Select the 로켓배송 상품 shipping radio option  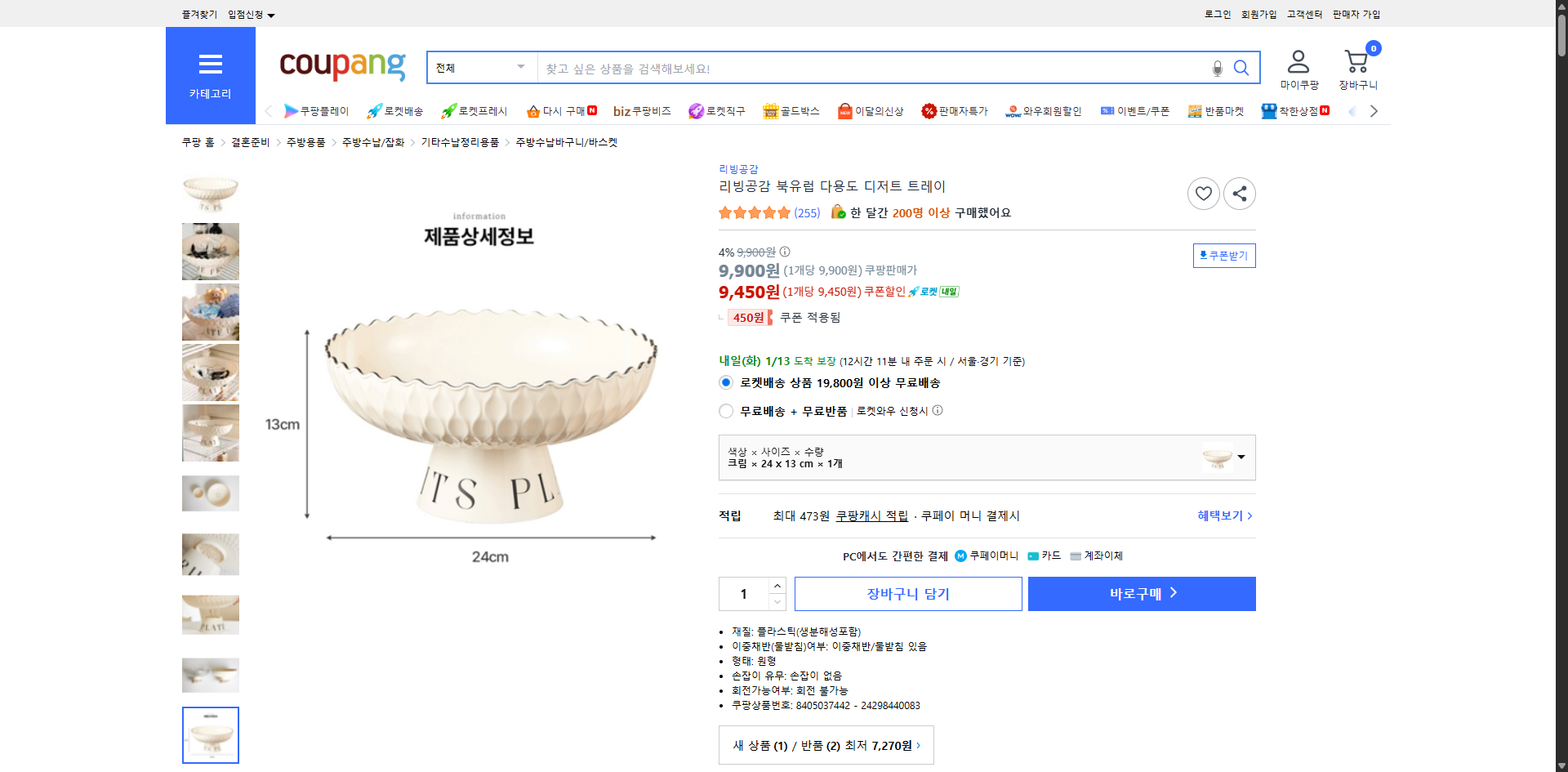(725, 382)
